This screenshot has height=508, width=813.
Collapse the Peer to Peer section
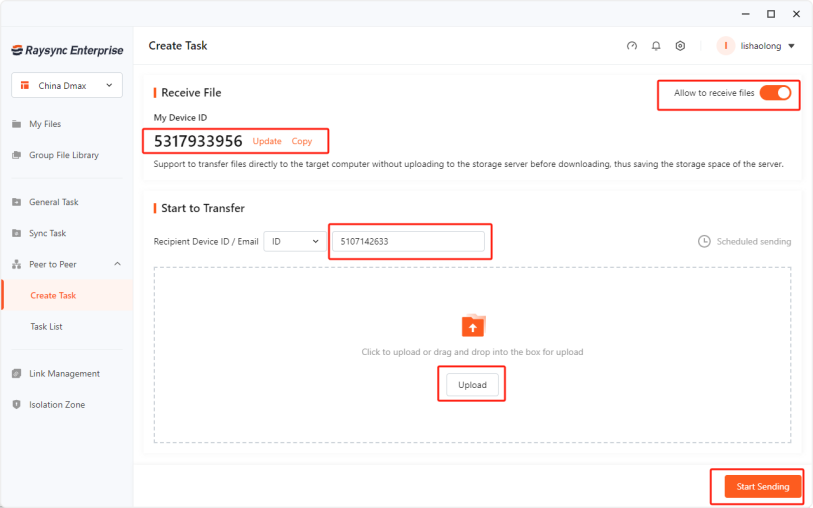(x=117, y=264)
